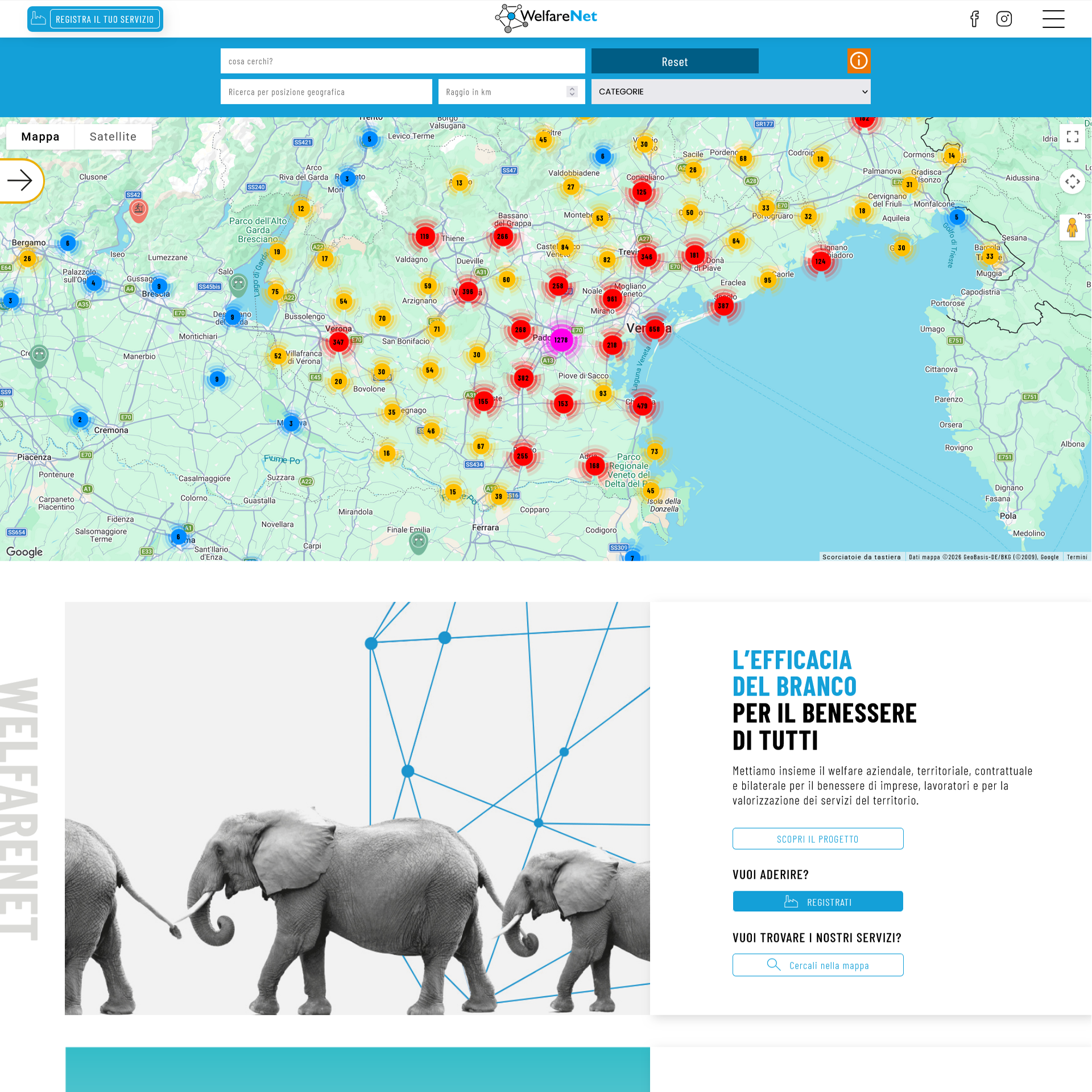Open the map Termini link
The height and width of the screenshot is (1092, 1092).
1077,557
